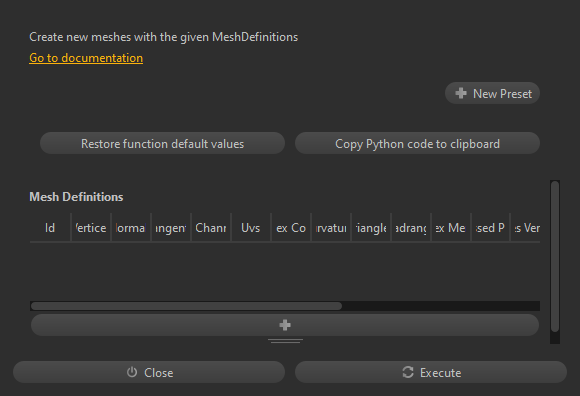Open the Go to documentation link
This screenshot has height=396, width=580.
pyautogui.click(x=86, y=58)
